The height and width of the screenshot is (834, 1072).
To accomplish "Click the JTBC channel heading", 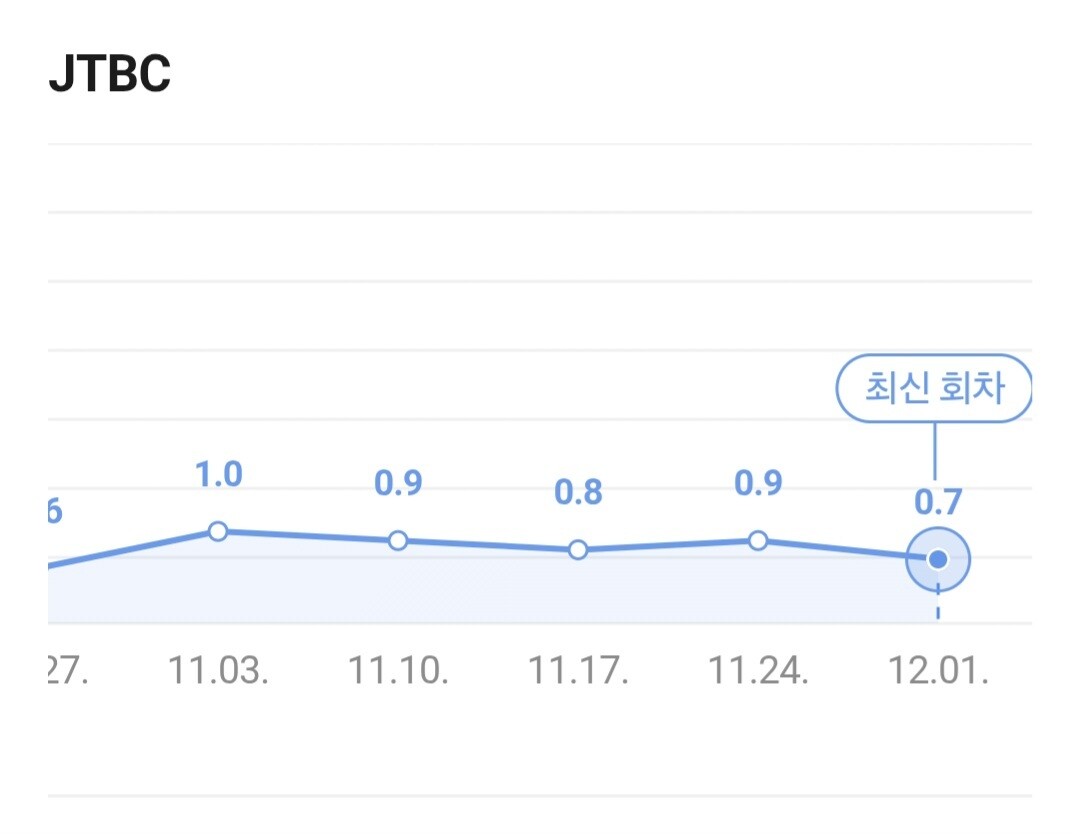I will (x=110, y=75).
